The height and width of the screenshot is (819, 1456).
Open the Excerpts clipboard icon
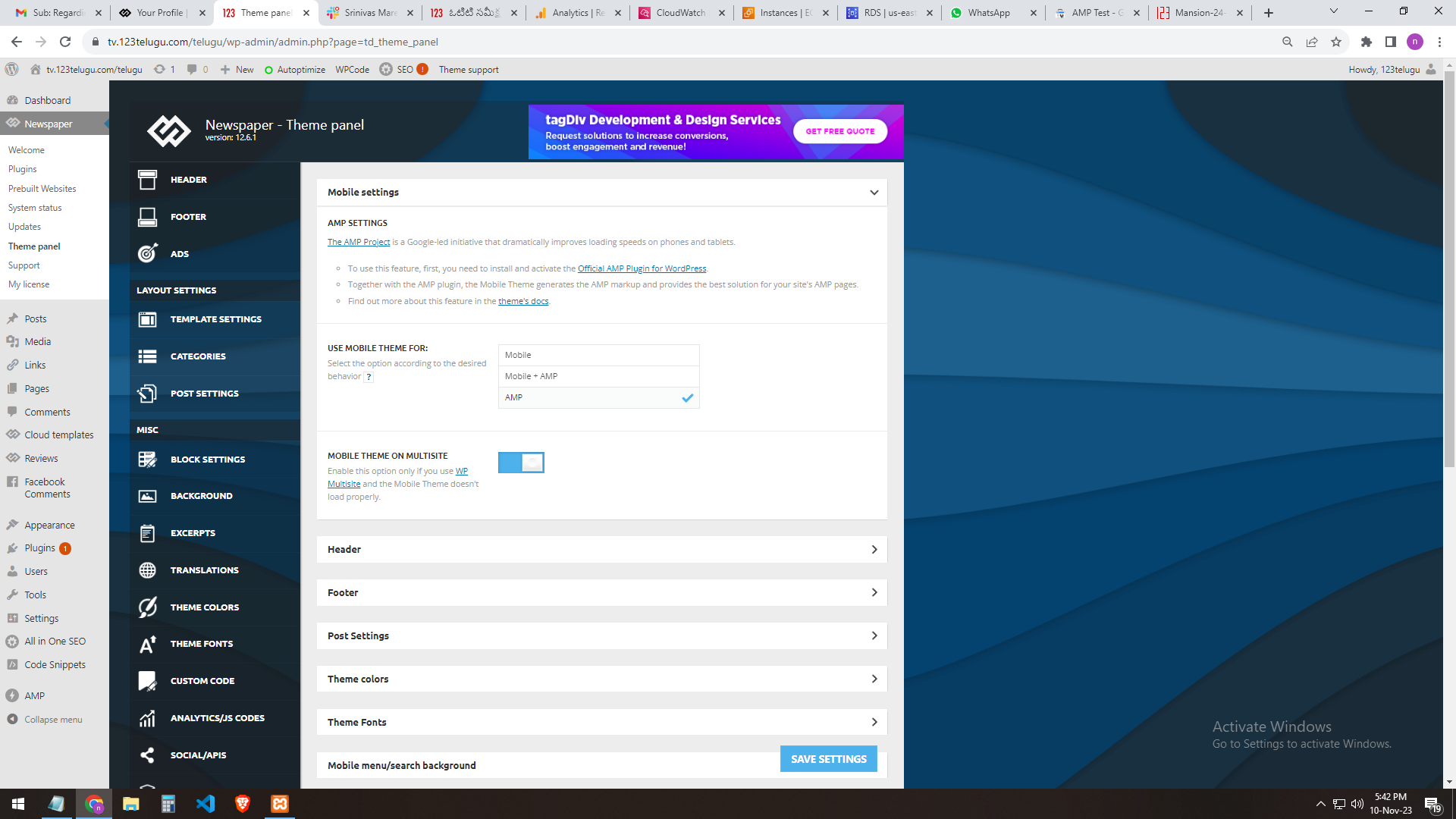pyautogui.click(x=147, y=533)
